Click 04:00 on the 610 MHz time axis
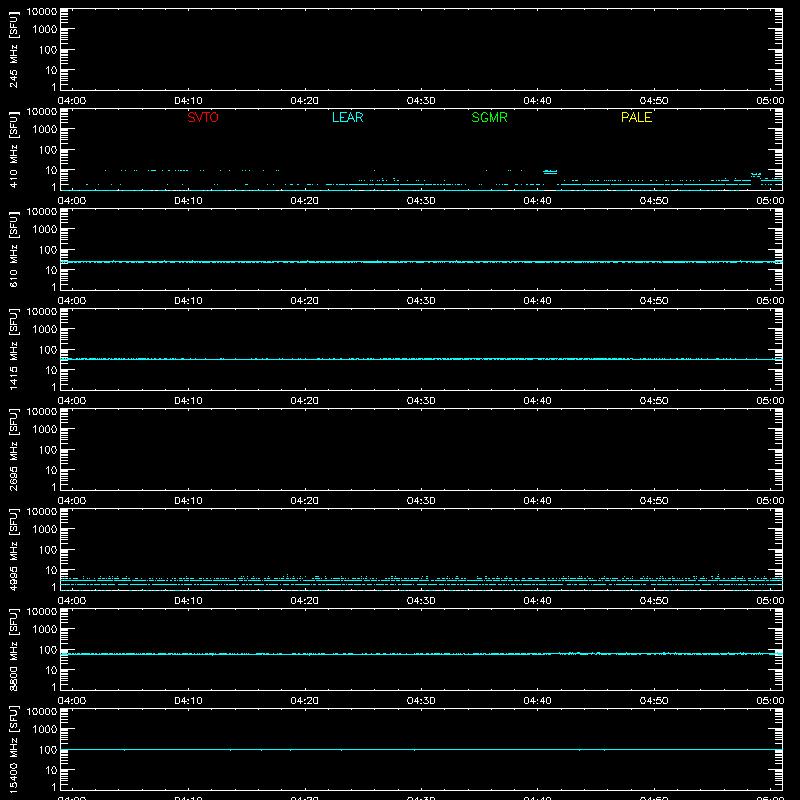 point(72,301)
